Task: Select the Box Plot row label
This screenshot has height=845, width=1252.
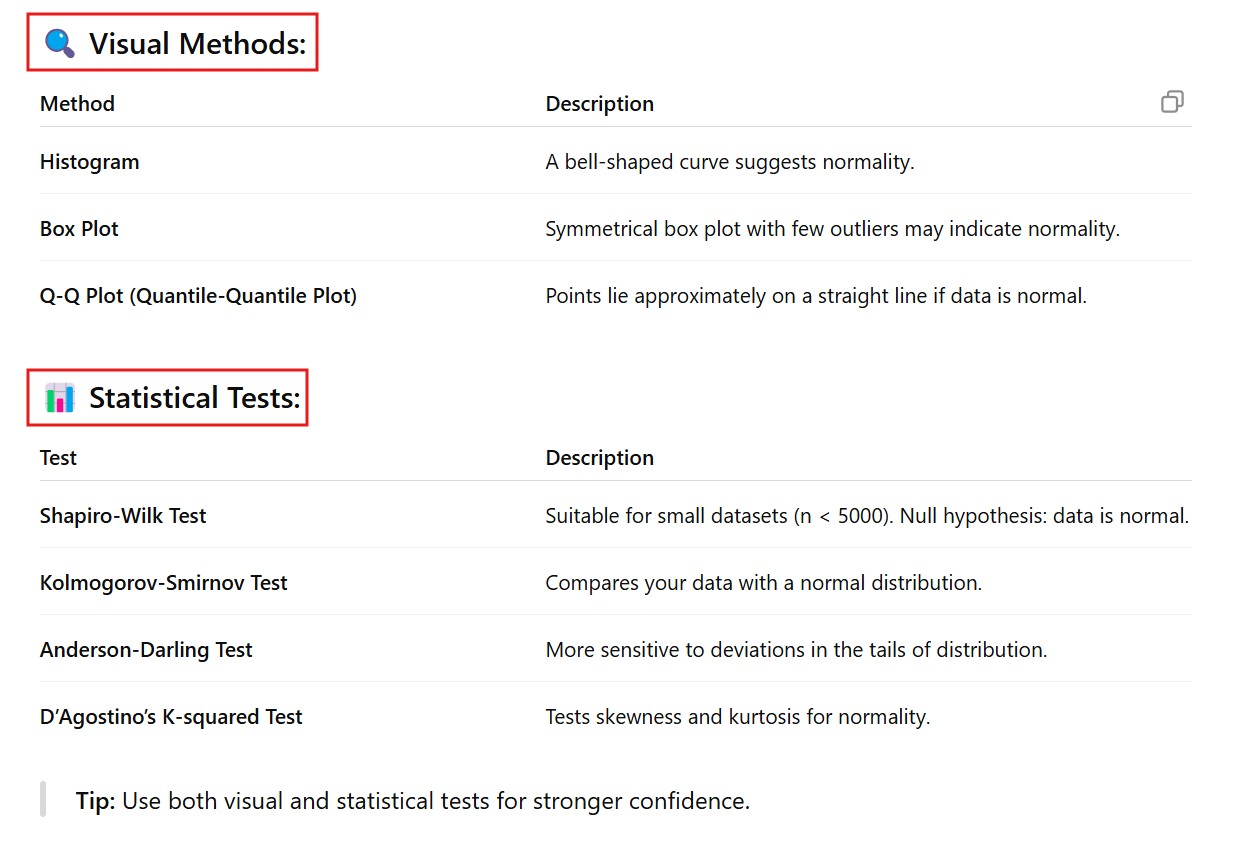Action: pyautogui.click(x=79, y=229)
